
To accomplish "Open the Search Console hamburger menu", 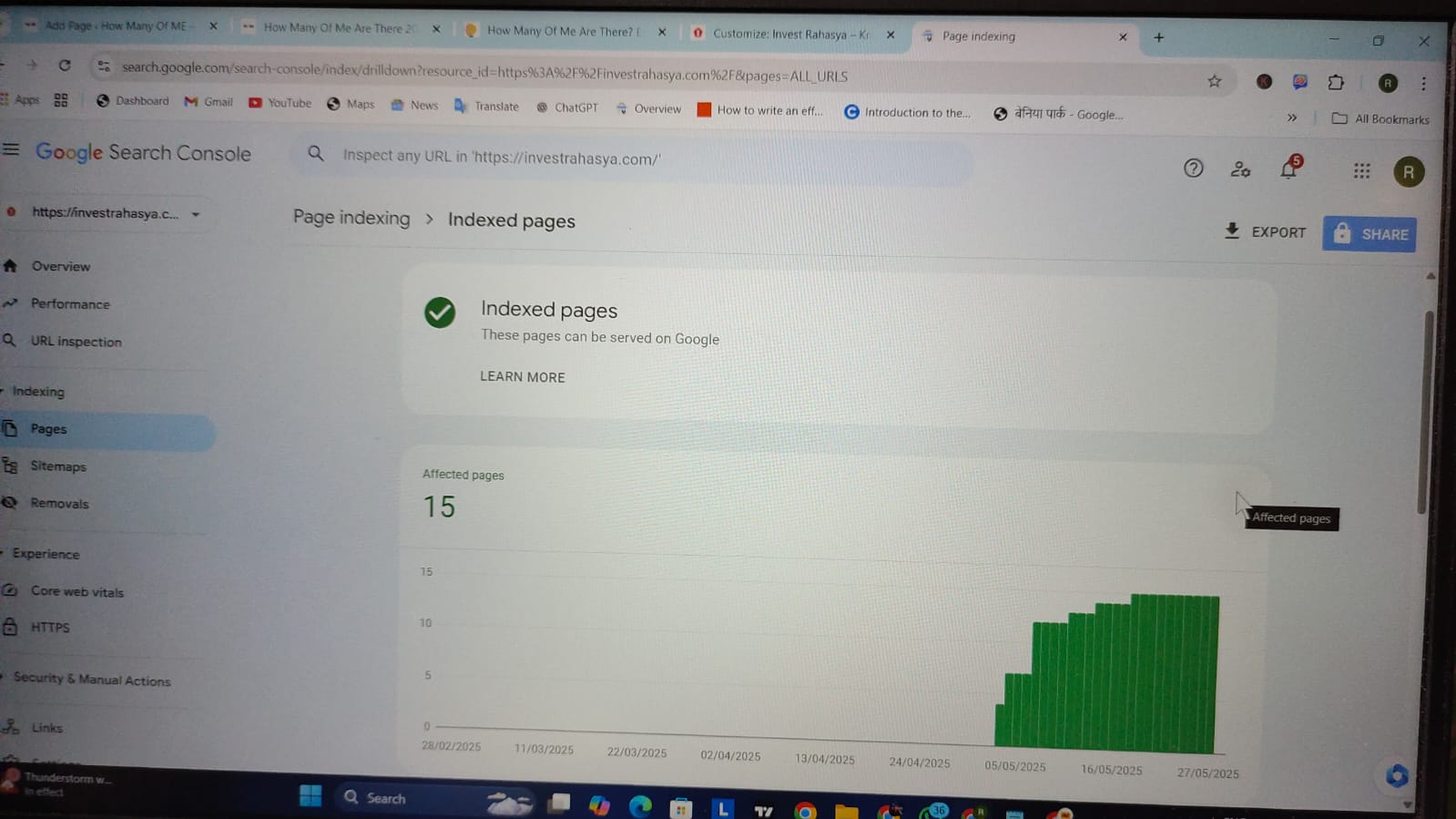I will pos(11,149).
